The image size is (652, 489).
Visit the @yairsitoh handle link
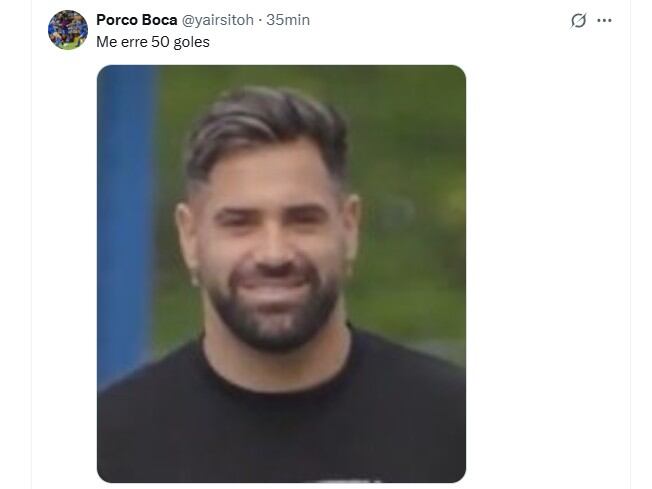(218, 20)
